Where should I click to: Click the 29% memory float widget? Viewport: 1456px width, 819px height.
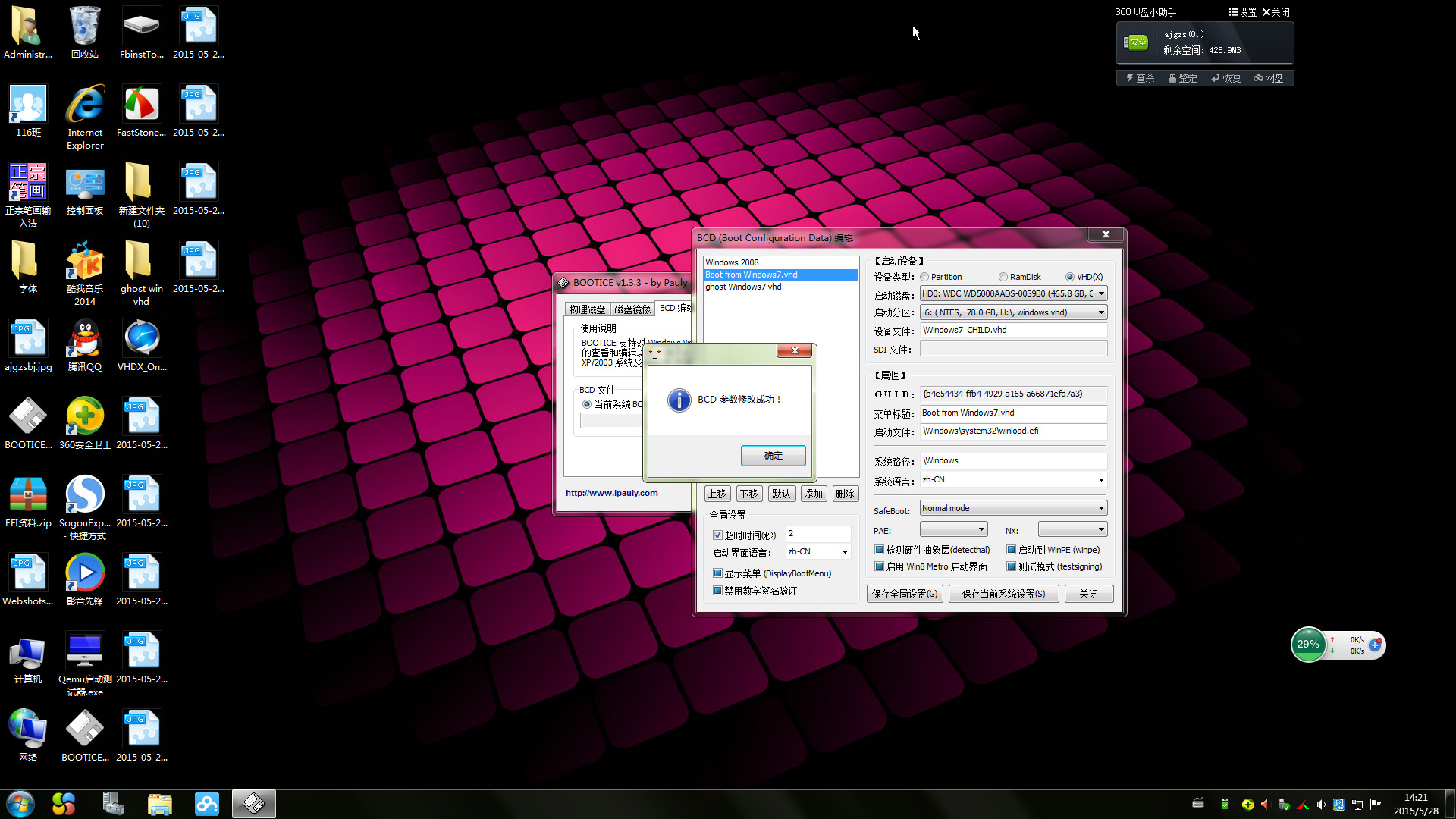click(x=1308, y=645)
